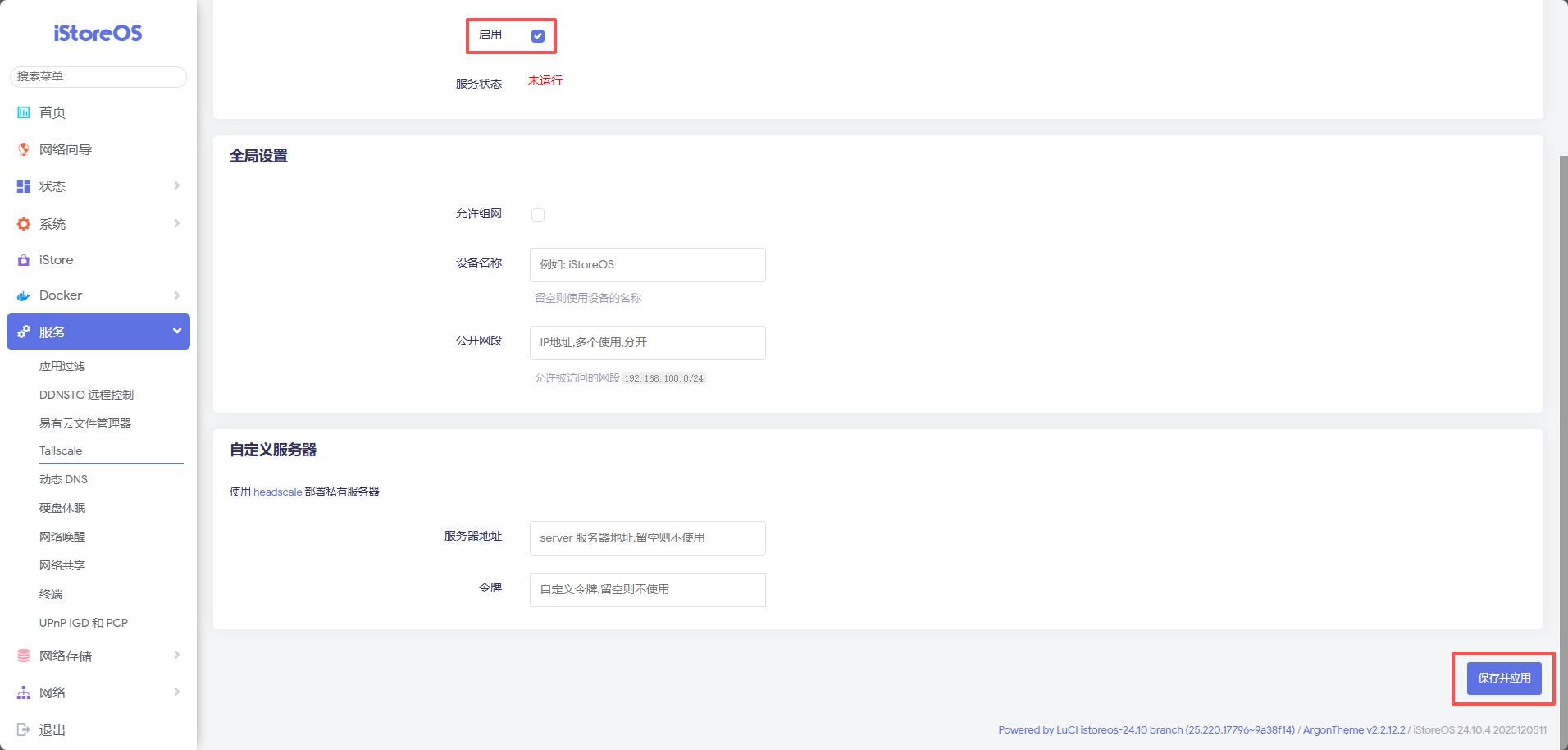Click the 退出 logout icon
1568x750 pixels.
click(23, 729)
